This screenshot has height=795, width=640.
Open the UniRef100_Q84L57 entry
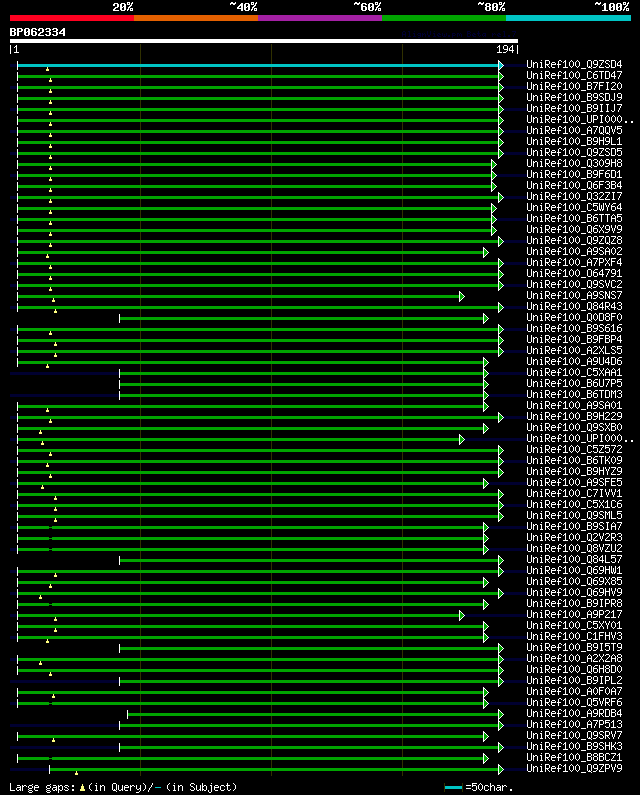tap(574, 560)
